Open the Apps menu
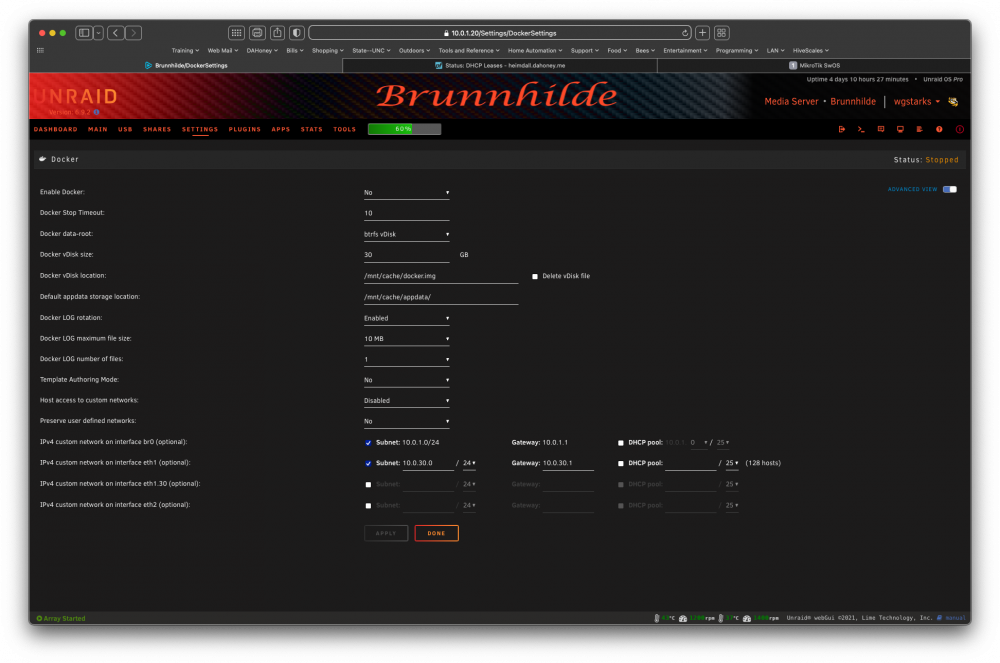Image resolution: width=1000 pixels, height=663 pixels. (x=281, y=129)
